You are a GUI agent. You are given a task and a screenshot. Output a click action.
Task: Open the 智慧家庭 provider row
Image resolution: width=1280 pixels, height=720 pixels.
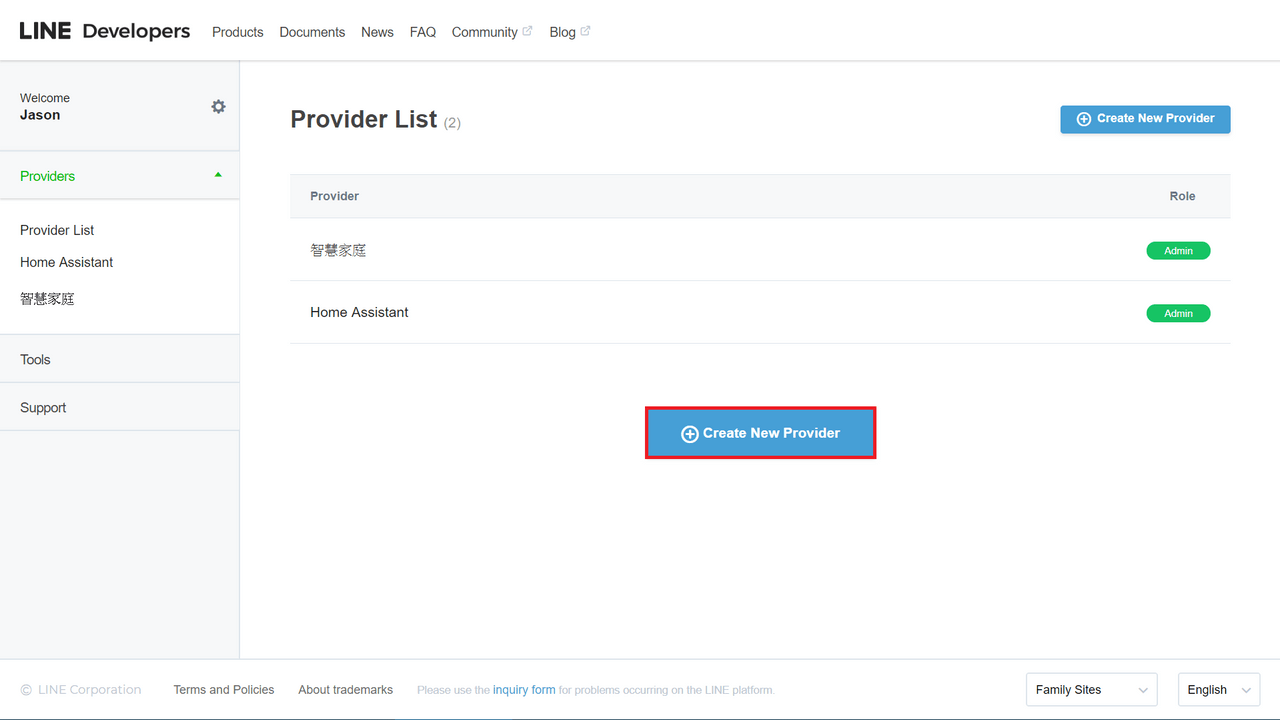pyautogui.click(x=760, y=250)
